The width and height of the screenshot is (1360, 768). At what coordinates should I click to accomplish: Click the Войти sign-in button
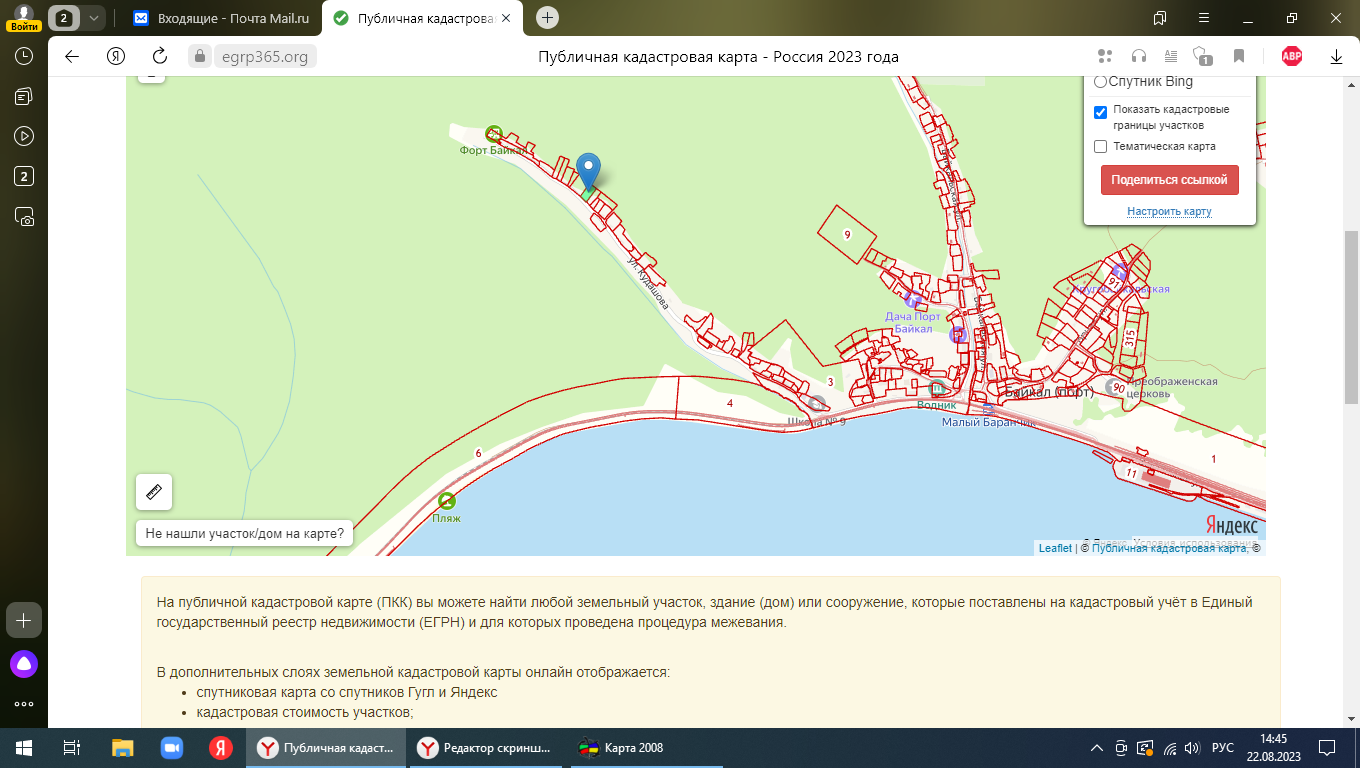(x=24, y=26)
